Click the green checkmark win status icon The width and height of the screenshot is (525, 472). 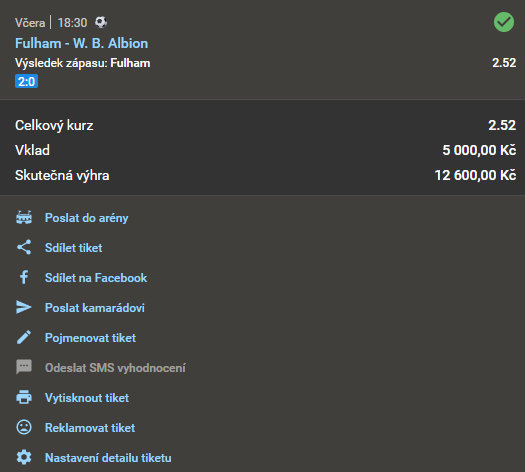pos(504,22)
